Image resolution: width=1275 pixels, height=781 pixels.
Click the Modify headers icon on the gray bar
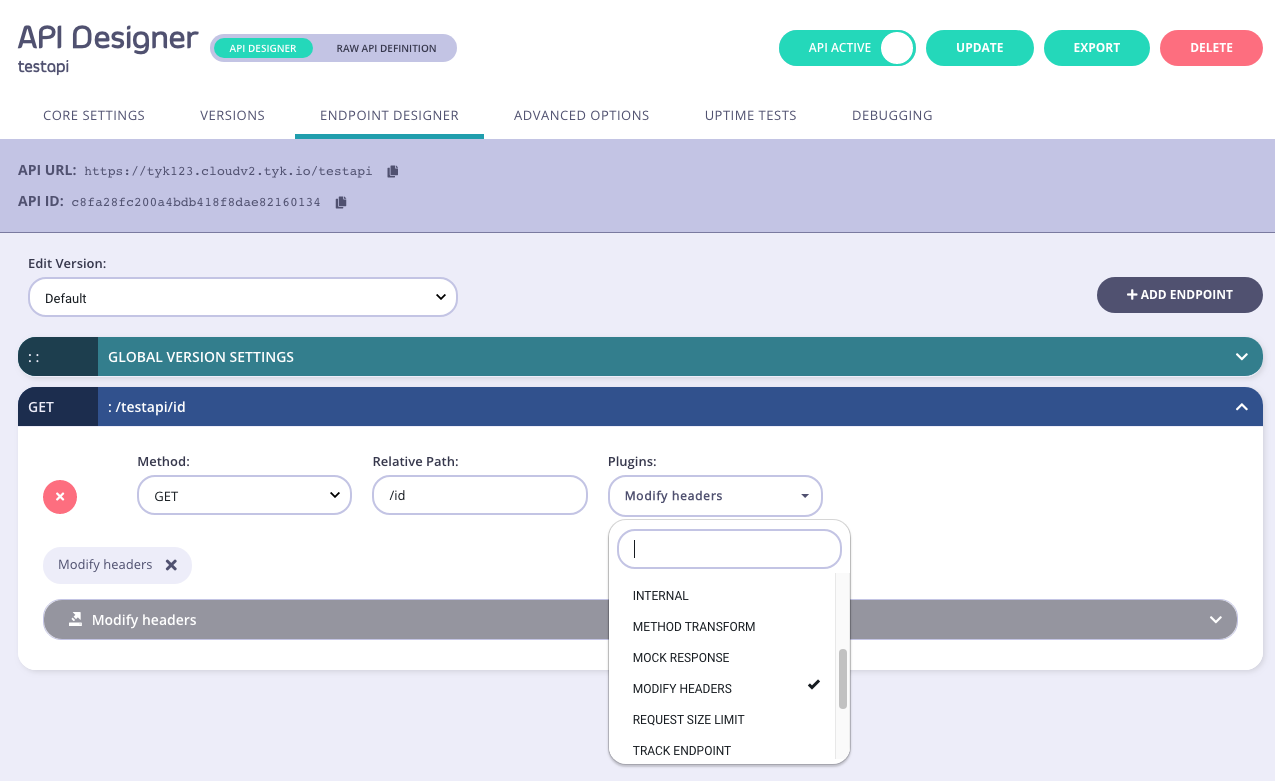coord(75,619)
